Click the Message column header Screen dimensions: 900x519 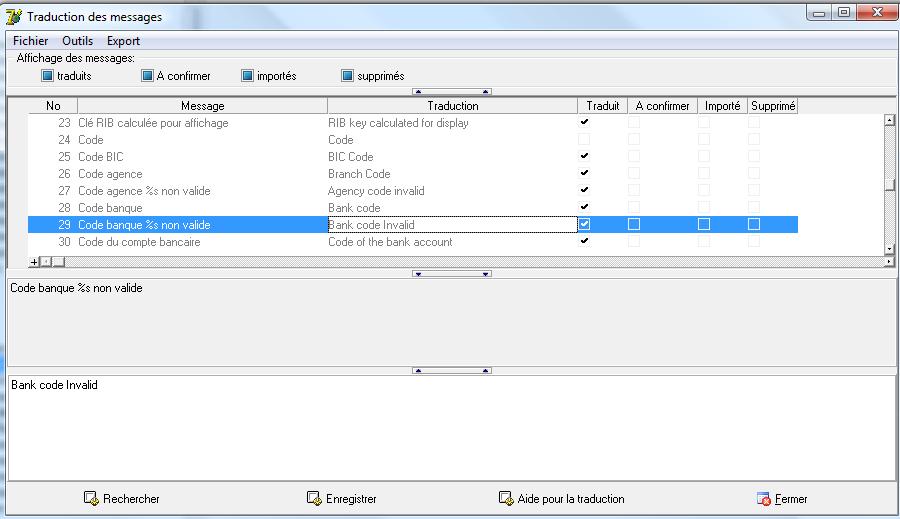[x=203, y=106]
